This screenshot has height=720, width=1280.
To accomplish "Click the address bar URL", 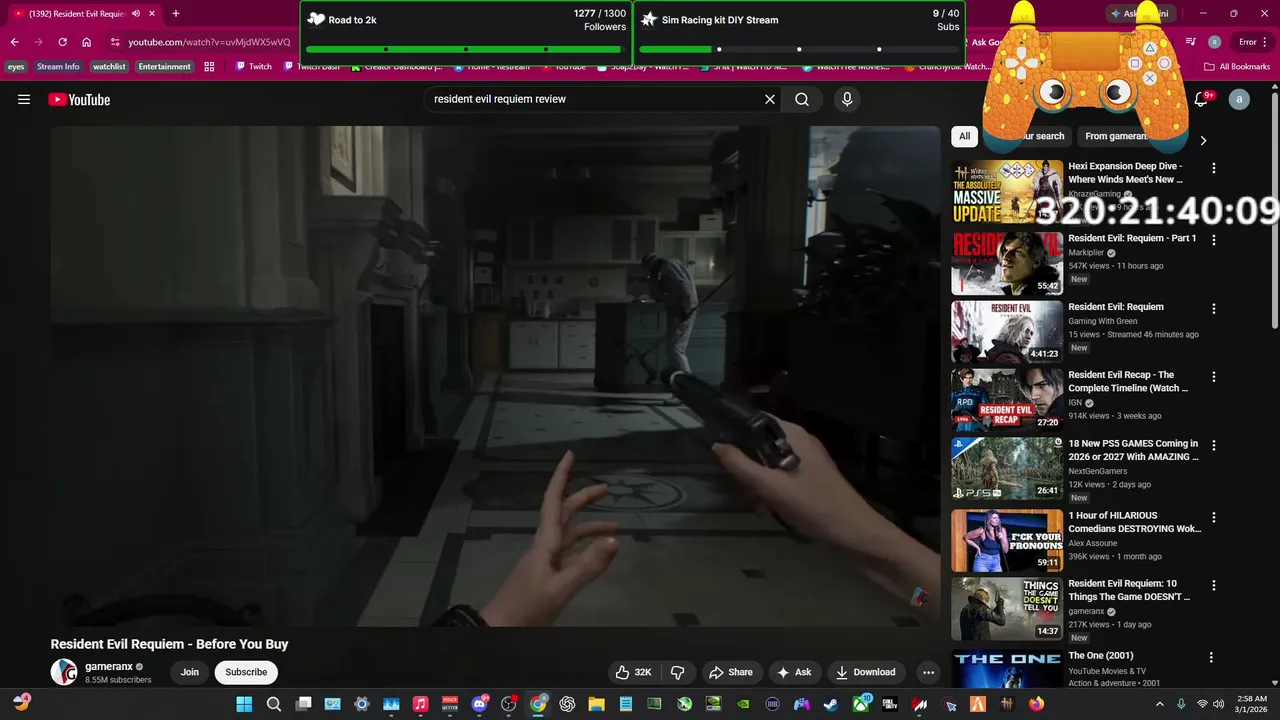I will tap(209, 42).
